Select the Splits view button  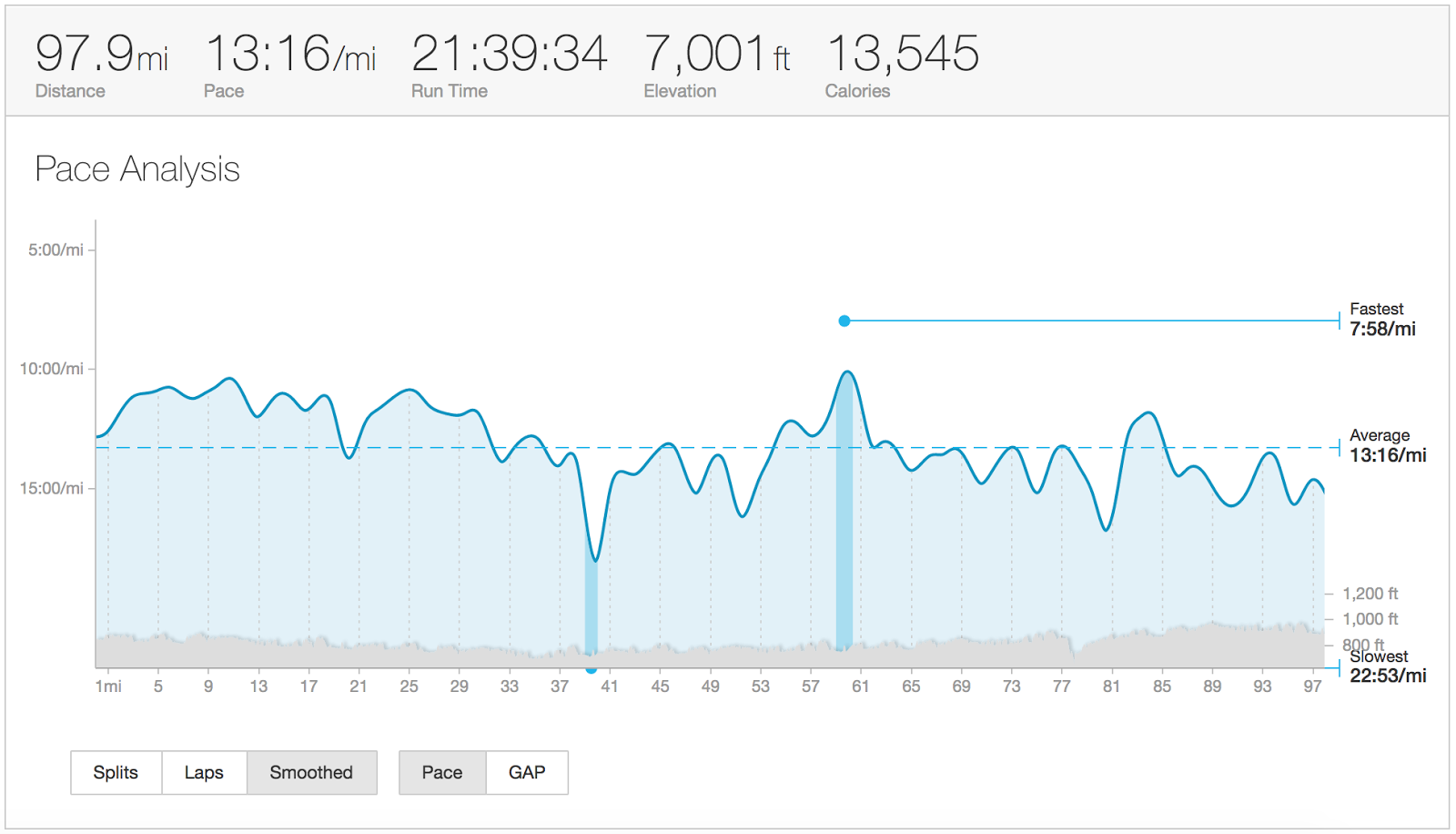pos(116,772)
